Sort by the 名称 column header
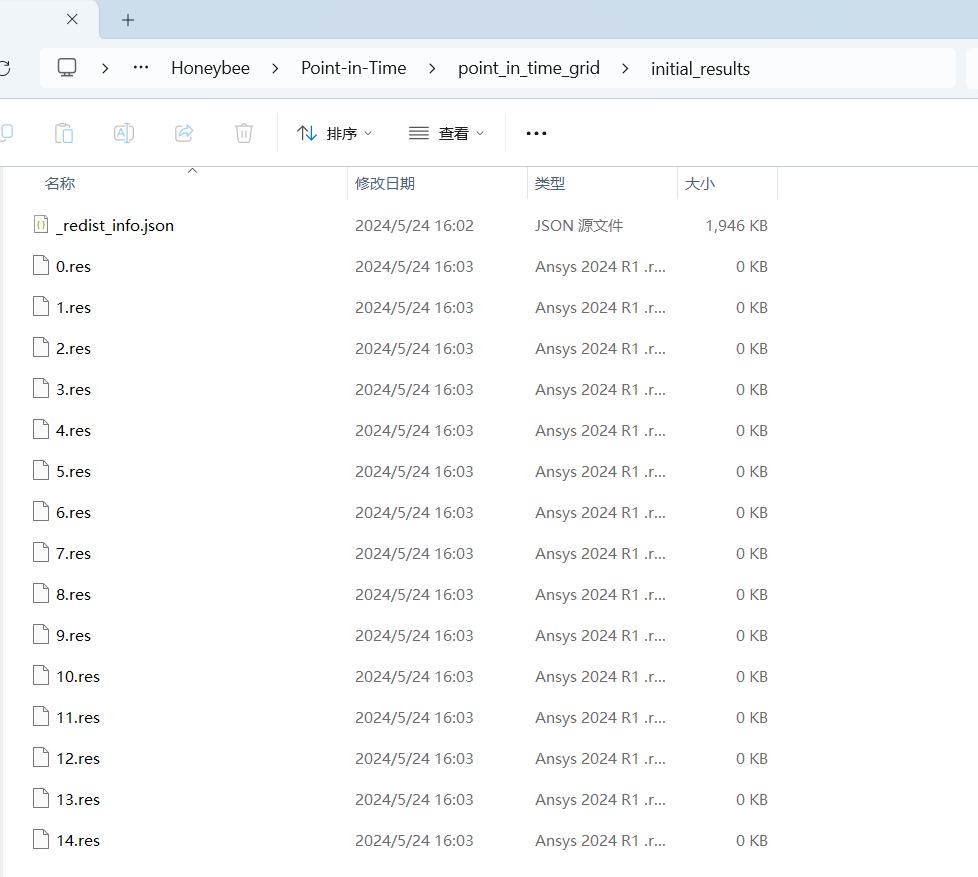 click(x=59, y=183)
